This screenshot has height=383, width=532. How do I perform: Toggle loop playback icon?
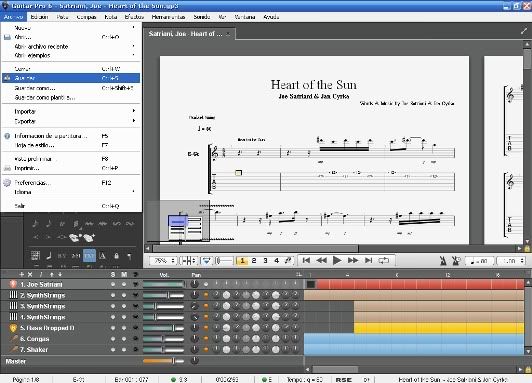point(384,261)
